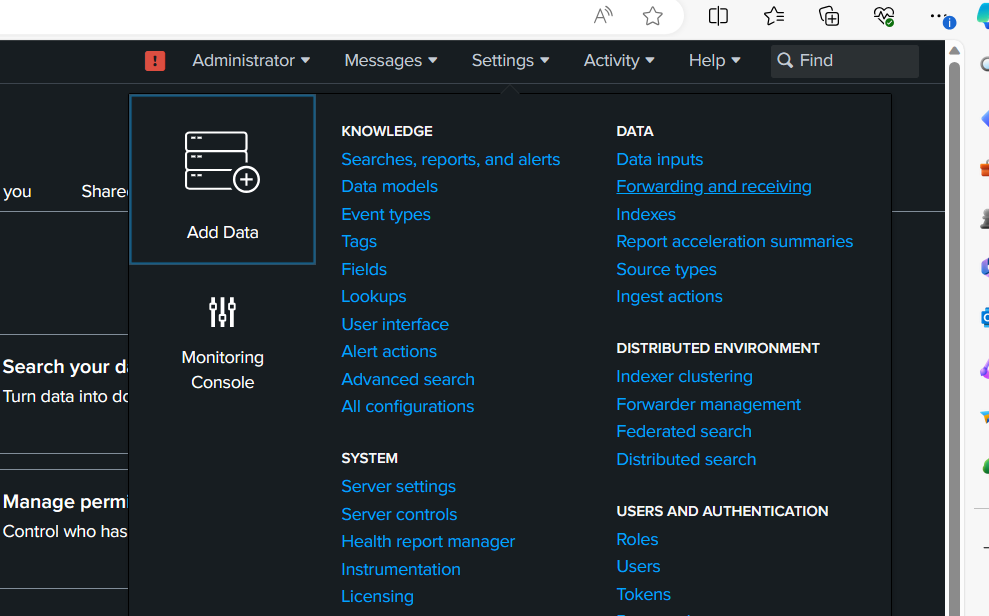Expand the Administrator dropdown
989x616 pixels.
coord(251,61)
